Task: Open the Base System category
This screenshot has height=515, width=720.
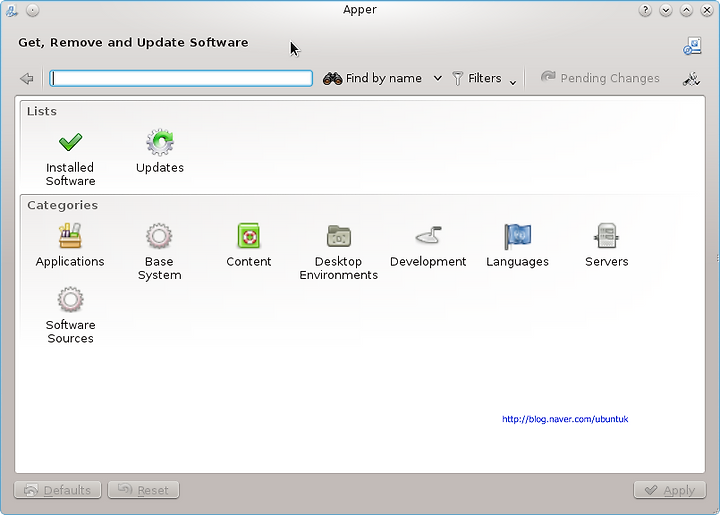Action: pos(159,252)
